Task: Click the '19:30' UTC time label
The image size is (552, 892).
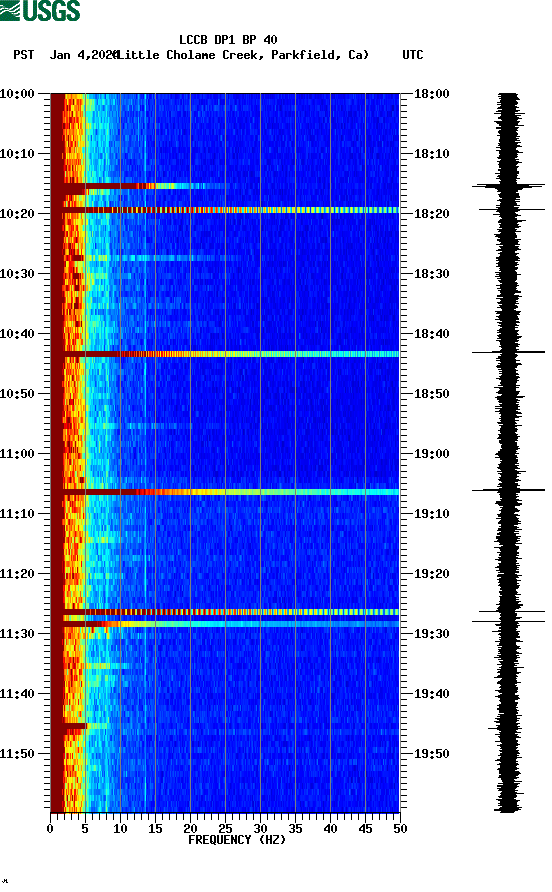Action: click(431, 634)
